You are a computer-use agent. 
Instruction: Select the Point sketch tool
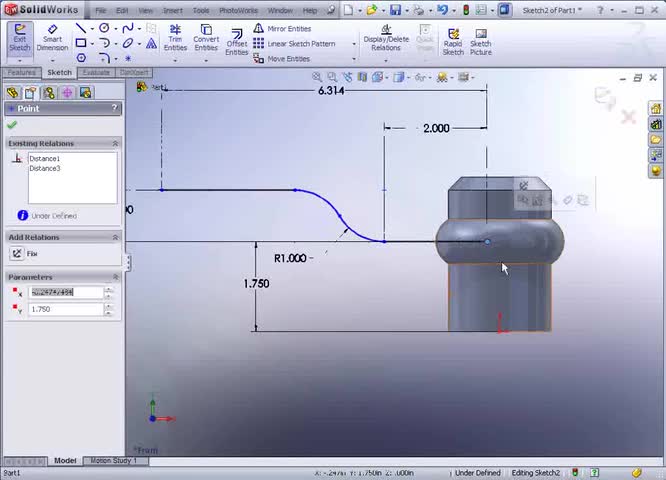tap(128, 58)
